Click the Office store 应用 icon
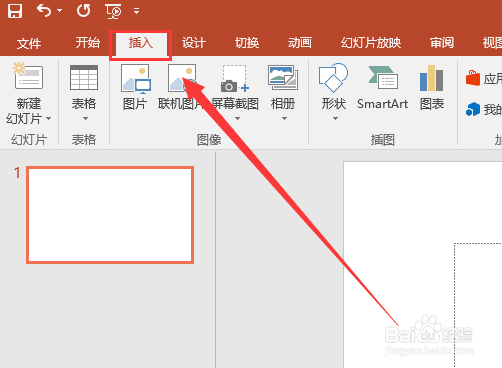This screenshot has height=368, width=502. click(473, 78)
